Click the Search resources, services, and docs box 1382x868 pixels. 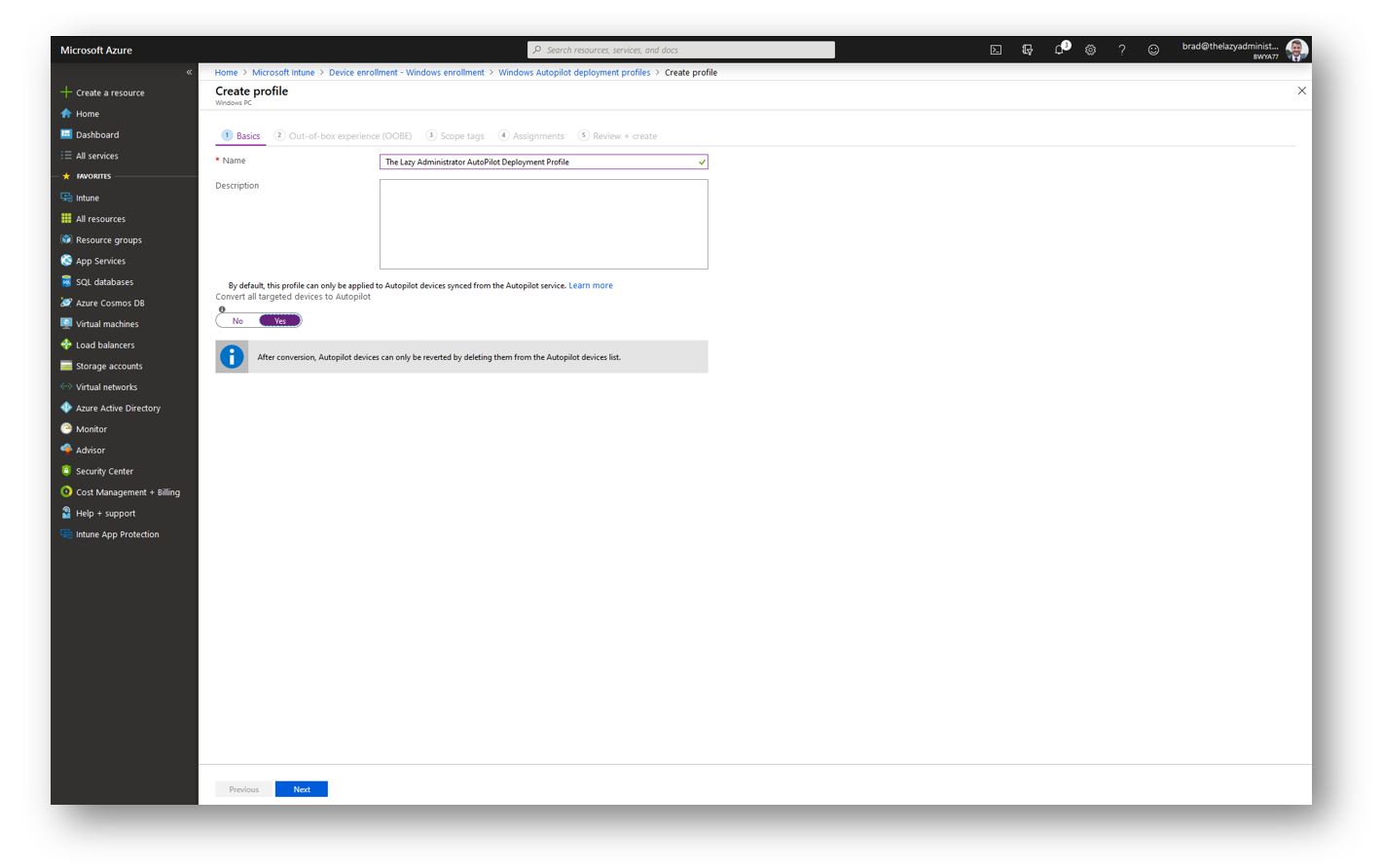point(681,50)
